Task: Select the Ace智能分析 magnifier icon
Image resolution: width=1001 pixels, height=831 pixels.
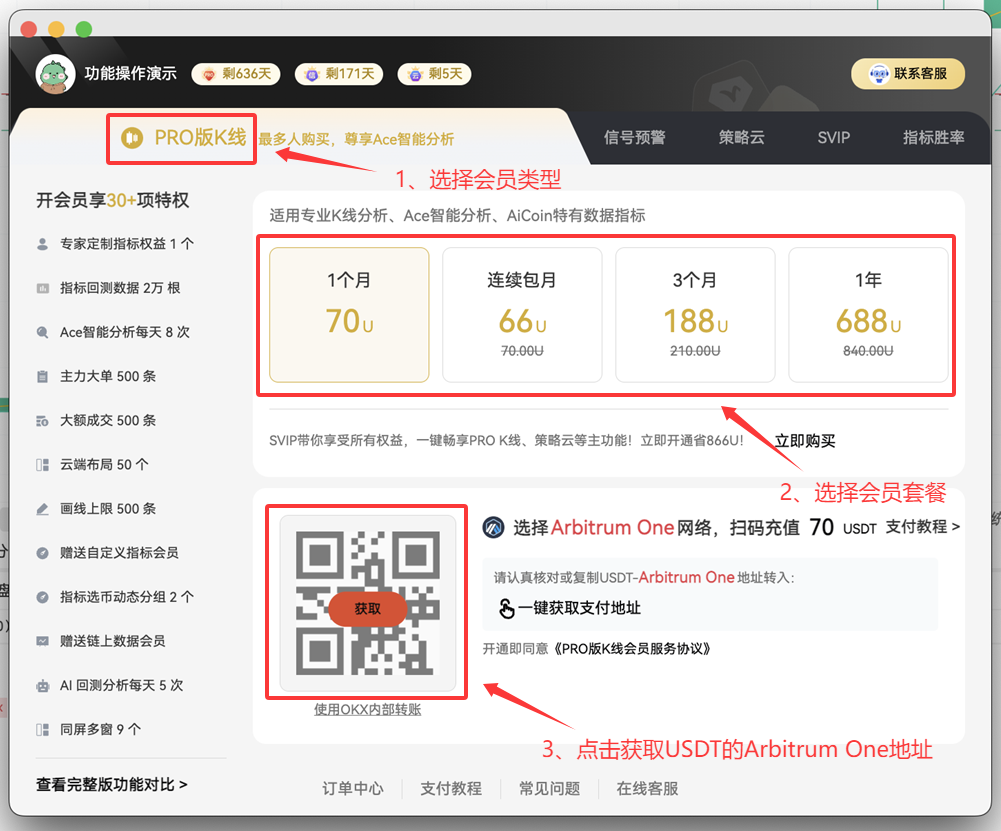Action: tap(43, 331)
